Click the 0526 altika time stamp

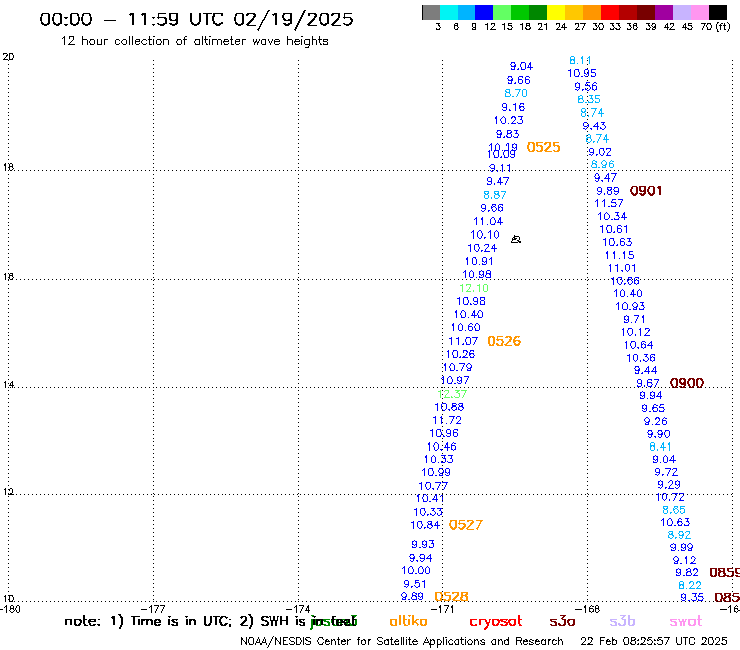click(504, 341)
